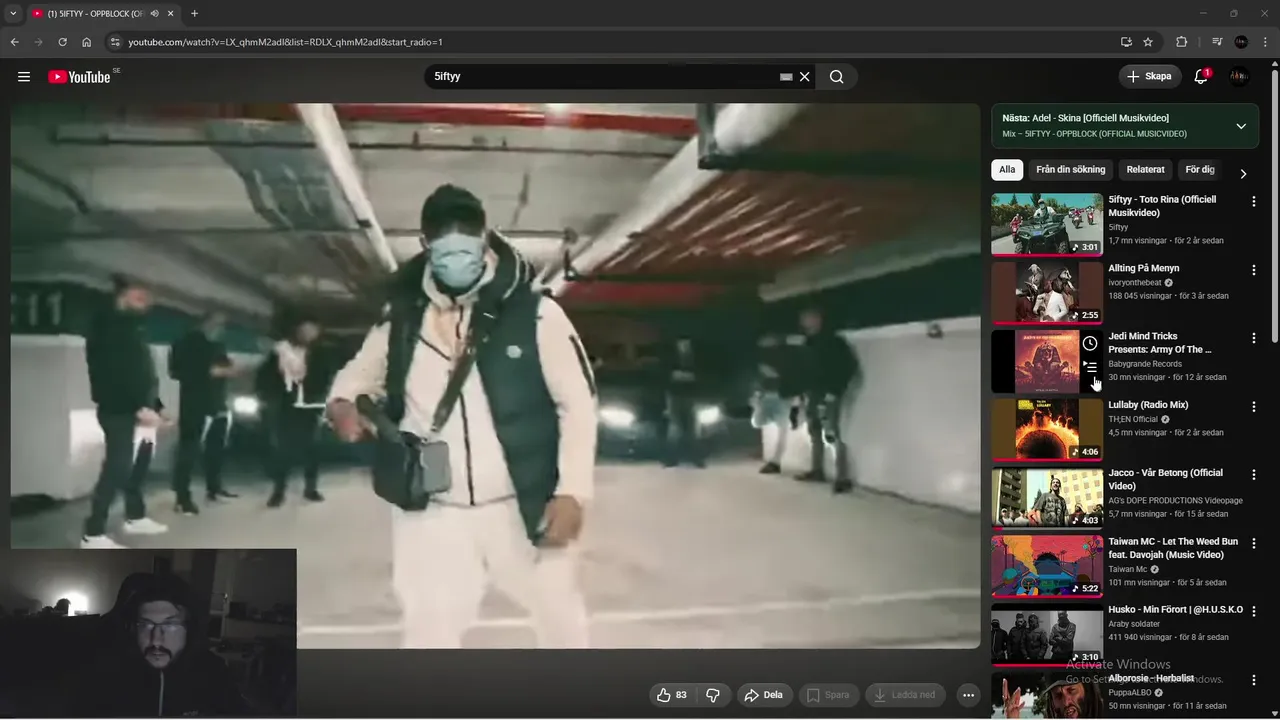This screenshot has width=1280, height=720.
Task: Open the YouTube hamburger guide menu
Action: pos(24,77)
